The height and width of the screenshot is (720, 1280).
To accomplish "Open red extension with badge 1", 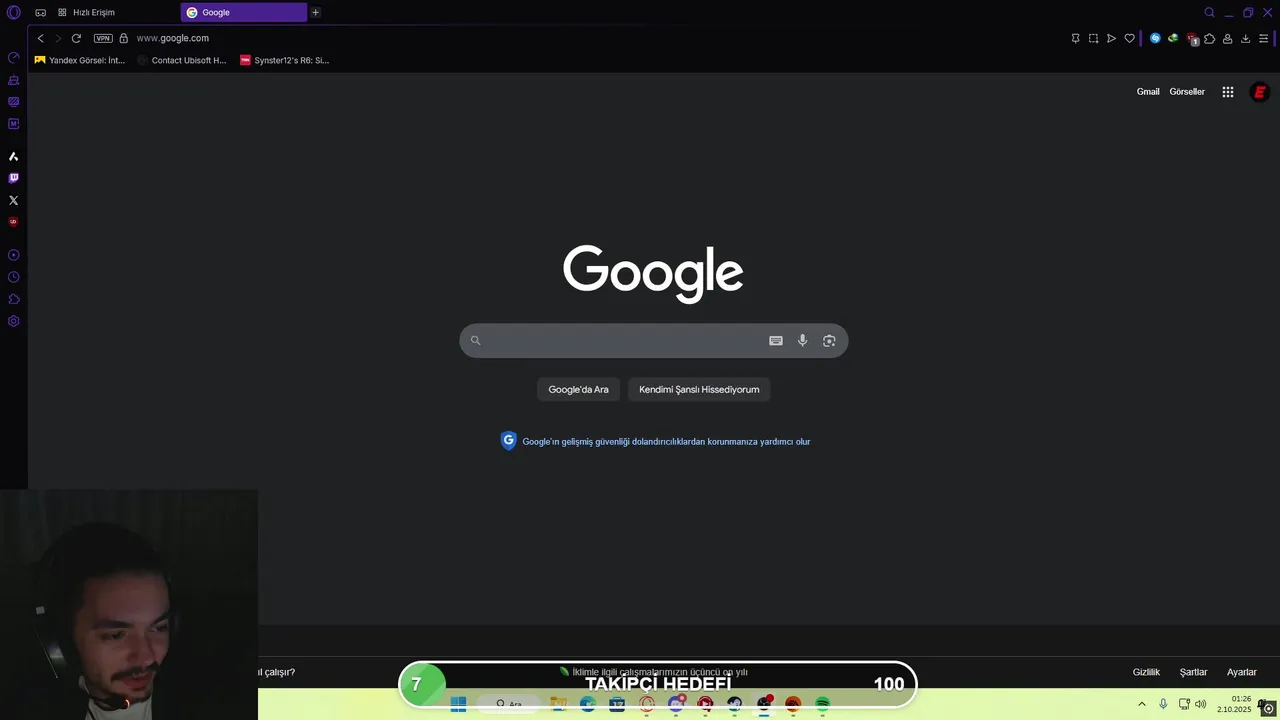I will pos(1192,39).
